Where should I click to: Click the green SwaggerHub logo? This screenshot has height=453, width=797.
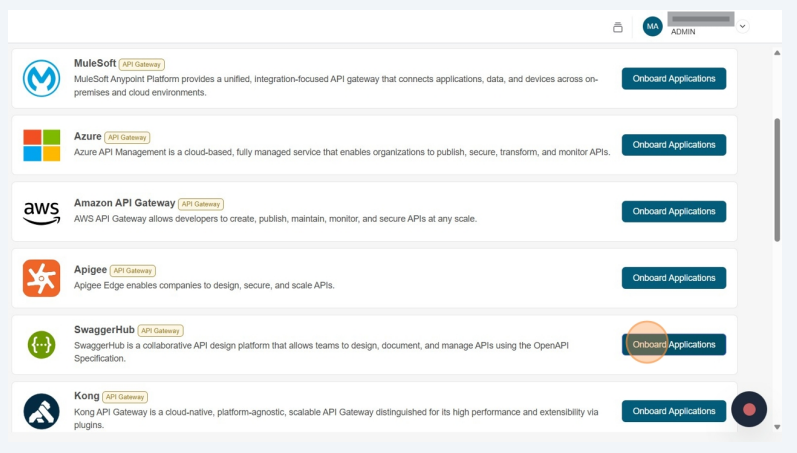42,345
